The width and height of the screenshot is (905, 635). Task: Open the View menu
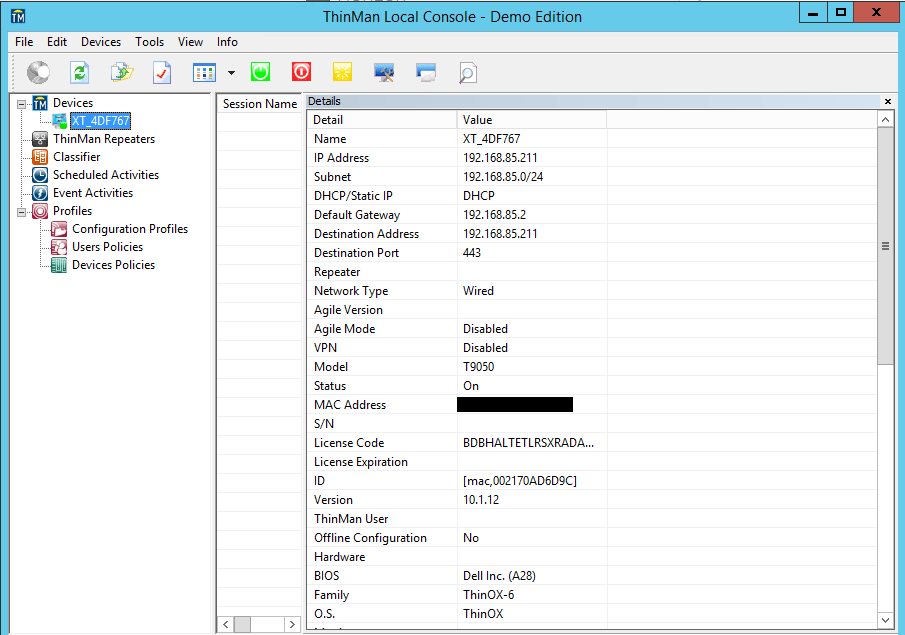pyautogui.click(x=190, y=42)
